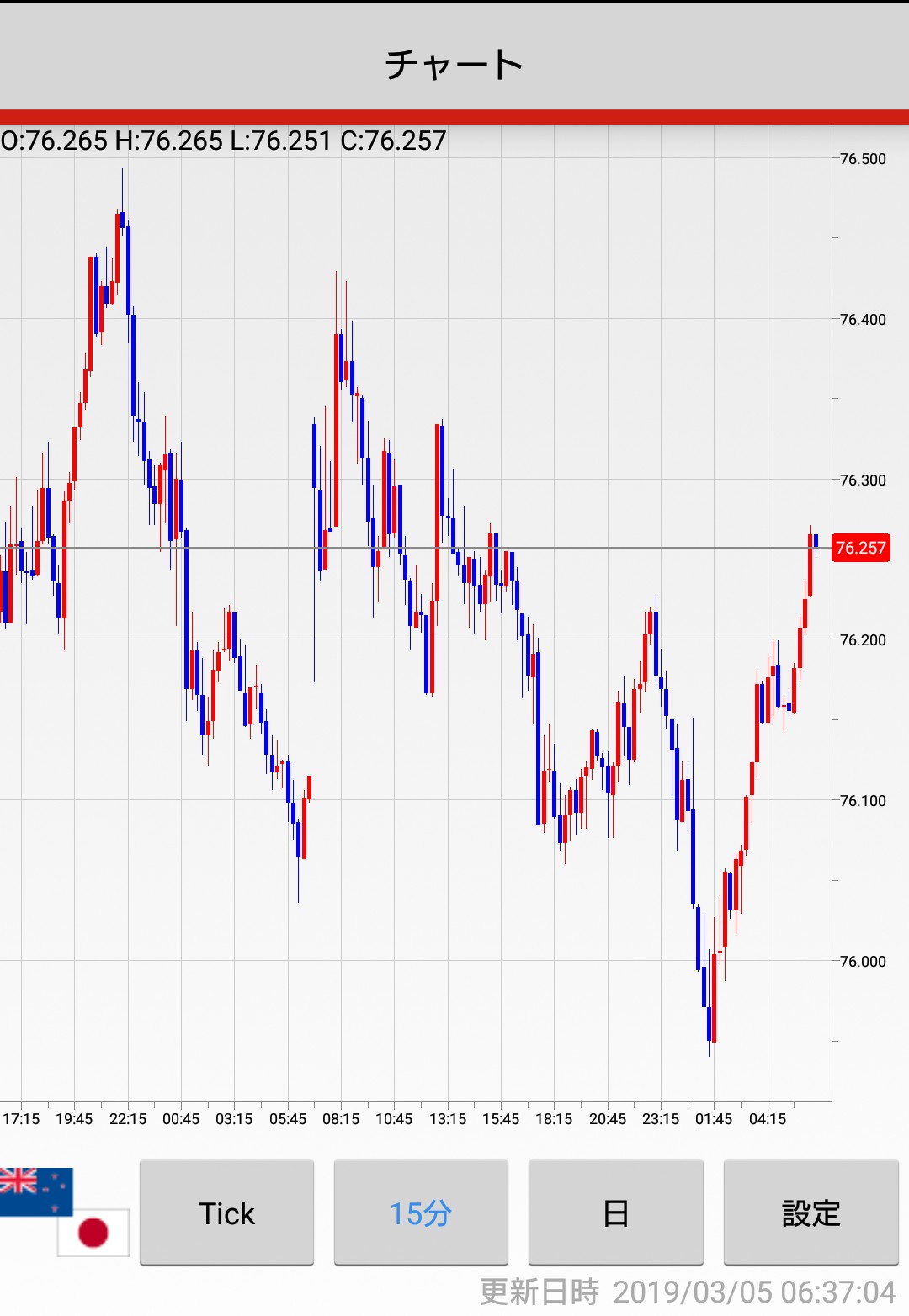909x1316 pixels.
Task: Tap the red 76.257 current price tag
Action: (860, 548)
